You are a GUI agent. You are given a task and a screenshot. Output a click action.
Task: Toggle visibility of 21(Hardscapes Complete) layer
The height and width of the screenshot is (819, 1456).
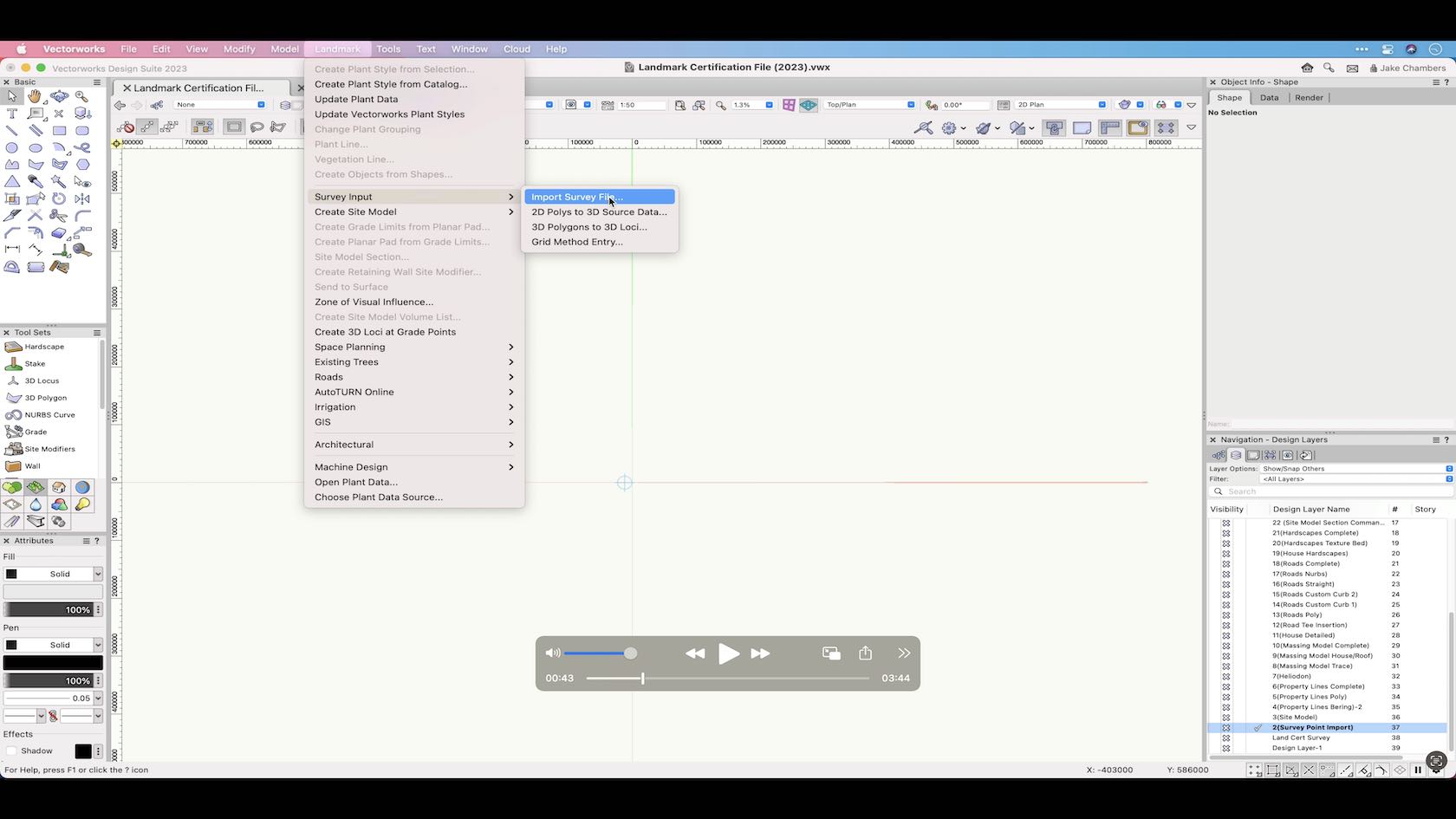(x=1225, y=533)
